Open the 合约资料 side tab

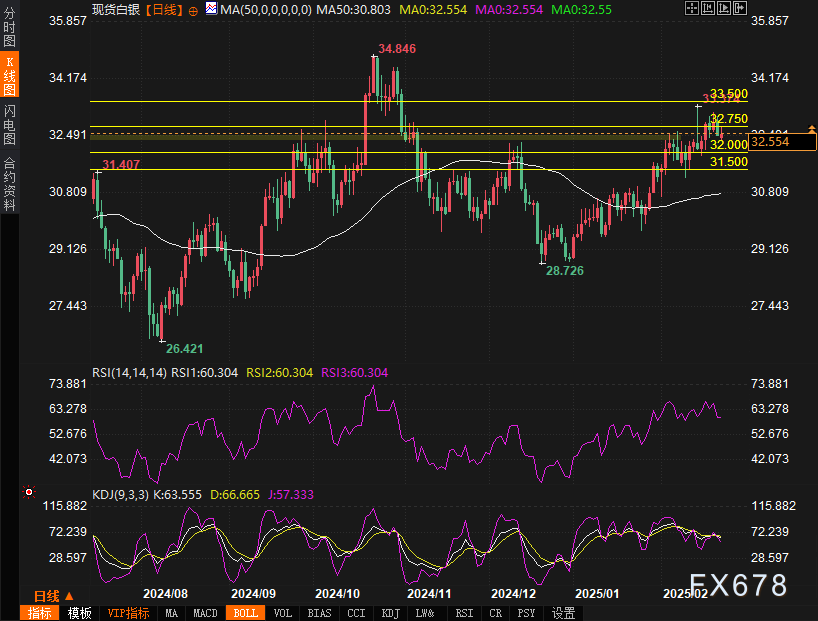click(x=9, y=183)
